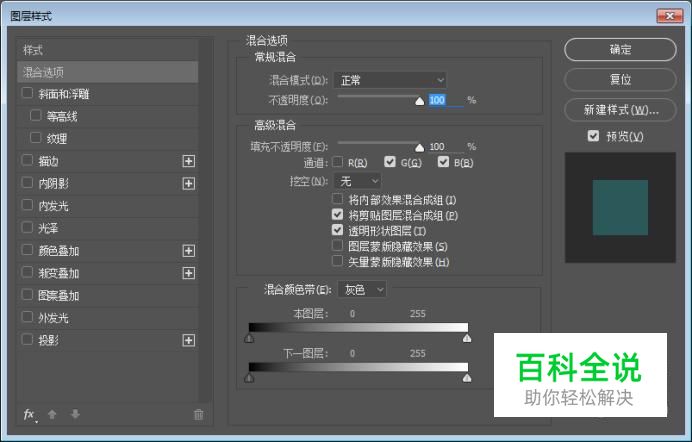Toggle the R(R) channel checkbox
This screenshot has height=442, width=692.
338,162
